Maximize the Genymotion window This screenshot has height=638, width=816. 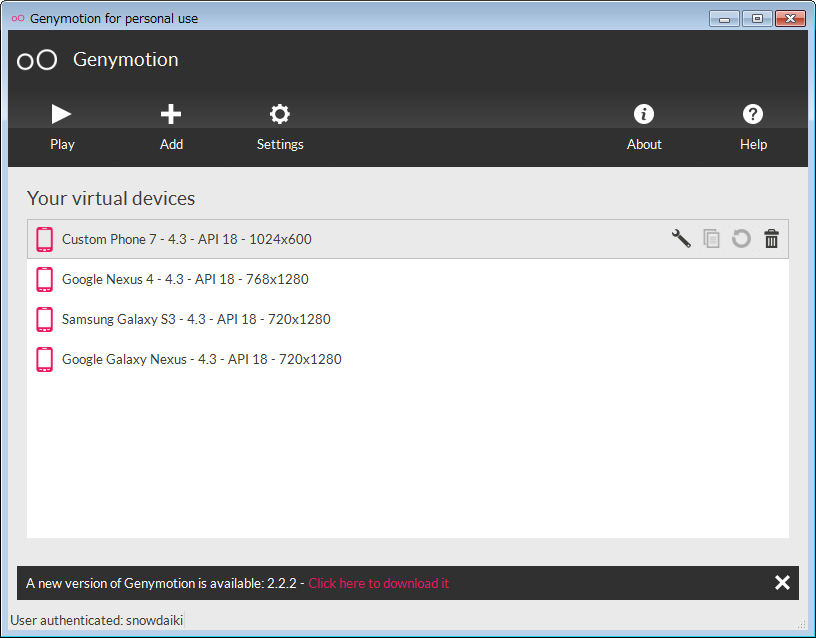click(757, 19)
